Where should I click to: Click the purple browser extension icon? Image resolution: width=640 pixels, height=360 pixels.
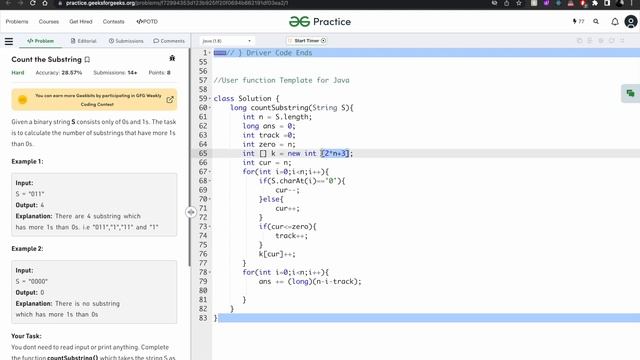point(546,3)
